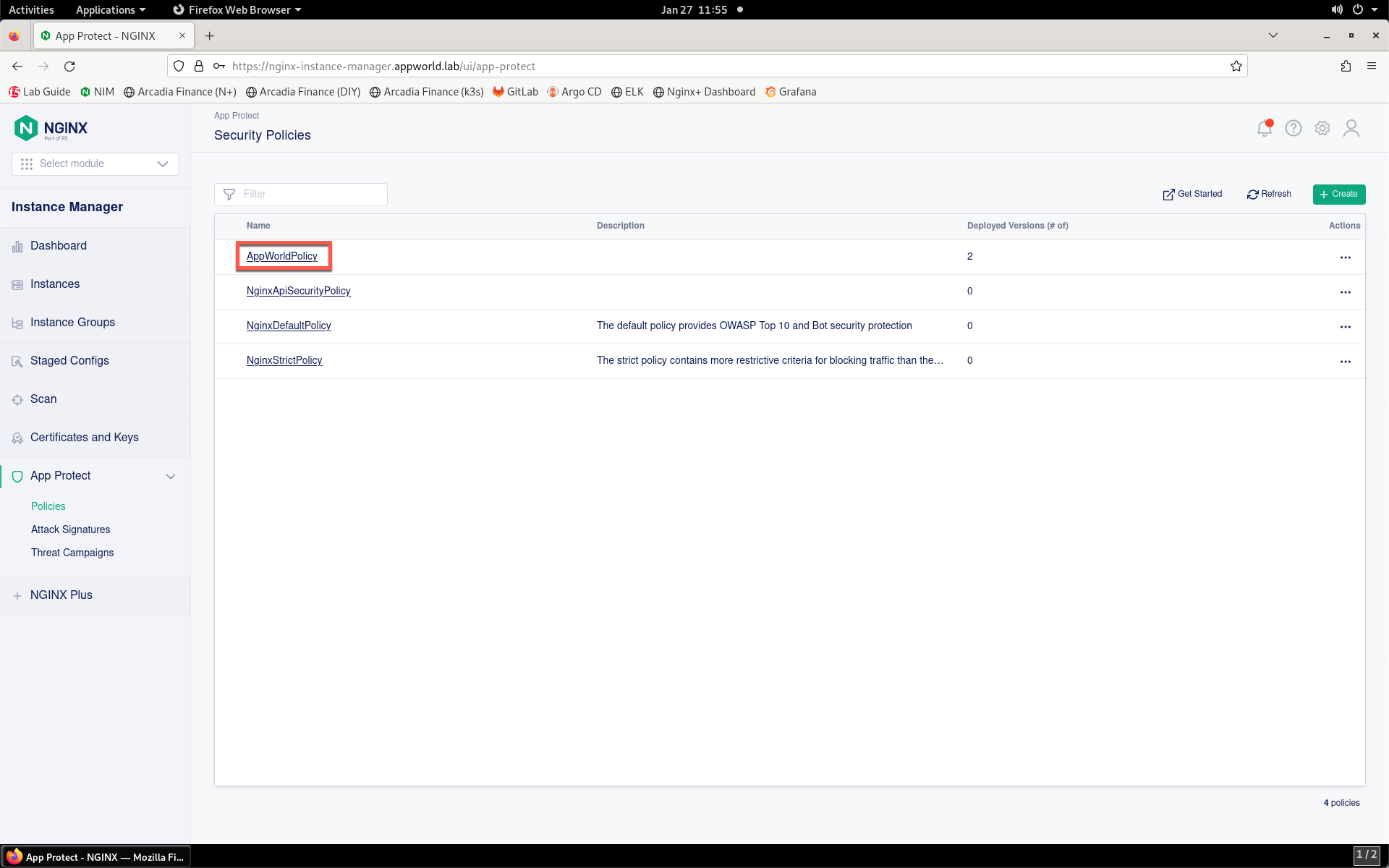Open the settings gear icon

1322,128
